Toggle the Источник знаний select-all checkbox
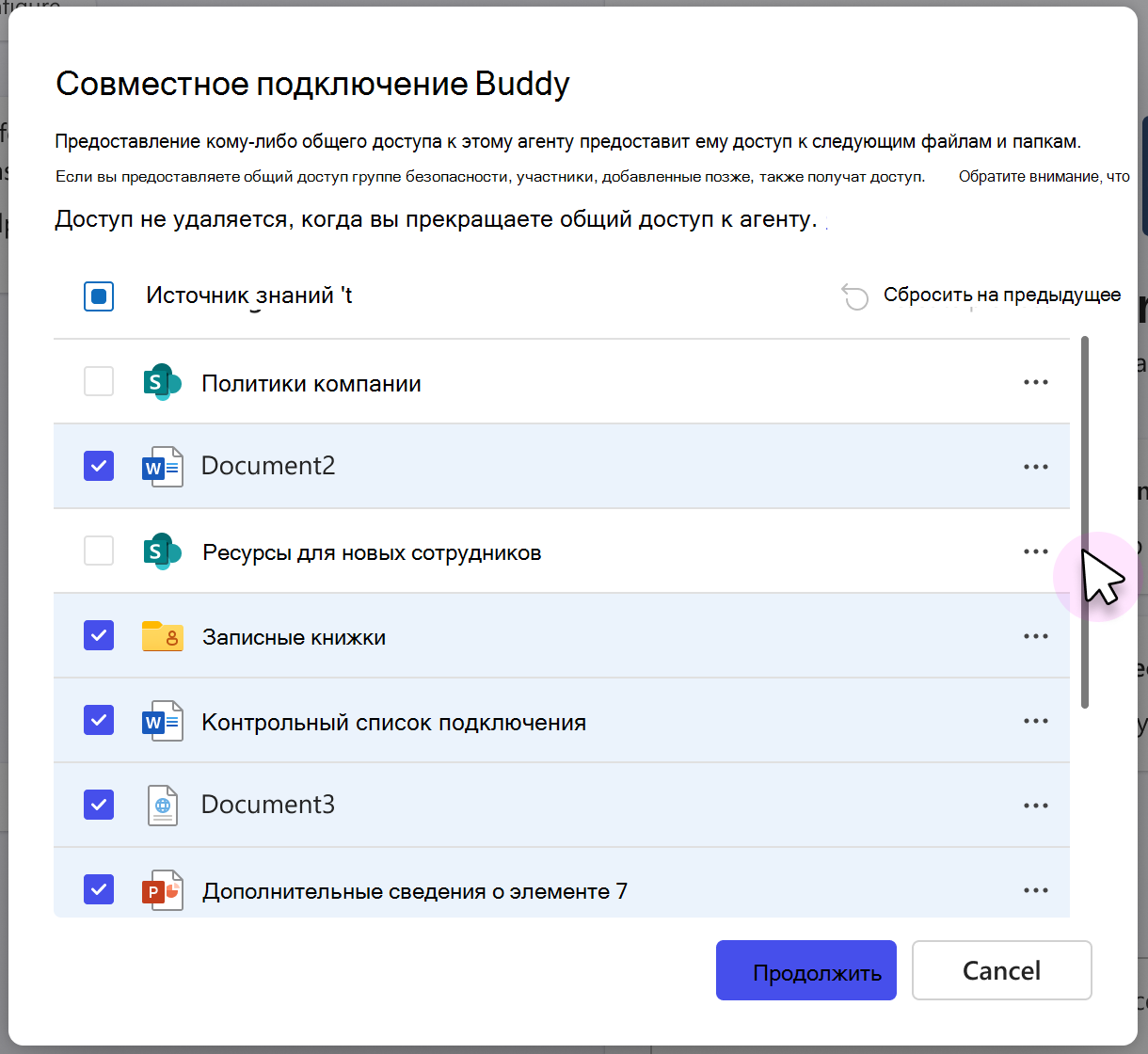1148x1054 pixels. coord(99,297)
